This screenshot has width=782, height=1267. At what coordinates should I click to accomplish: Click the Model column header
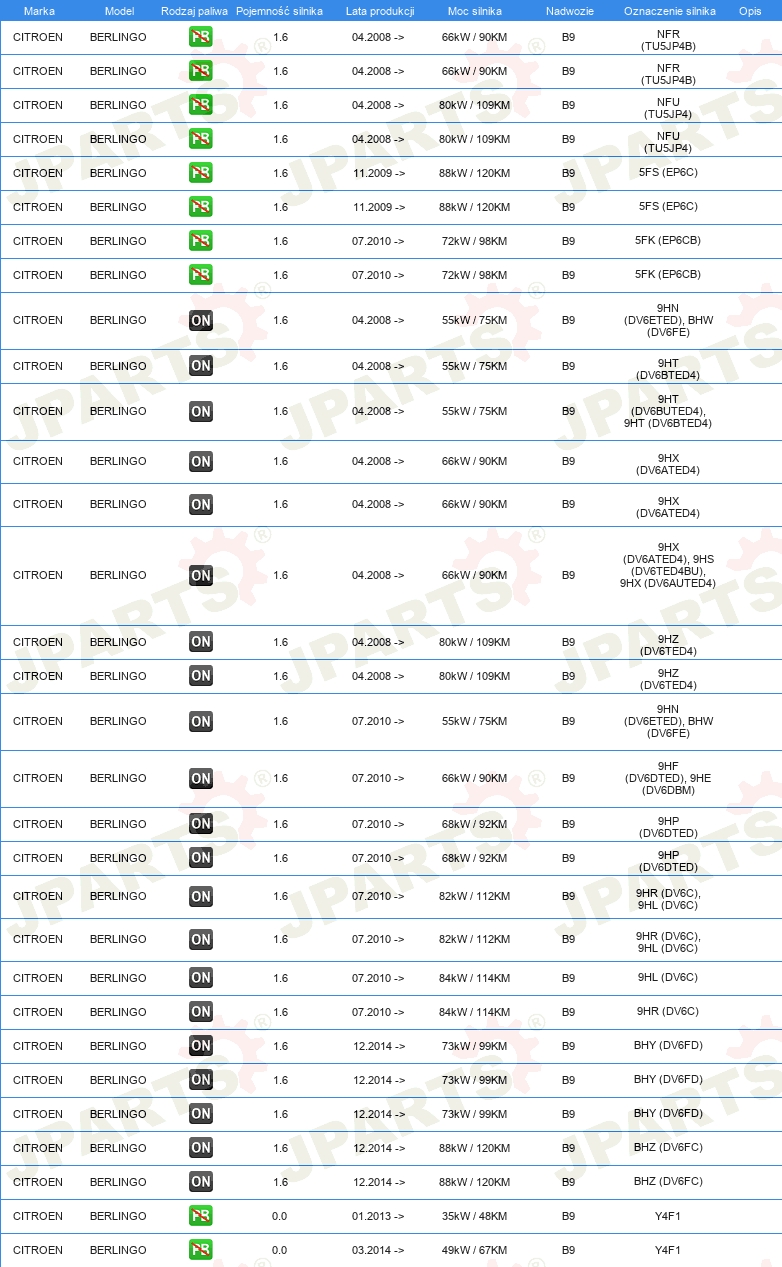(119, 11)
